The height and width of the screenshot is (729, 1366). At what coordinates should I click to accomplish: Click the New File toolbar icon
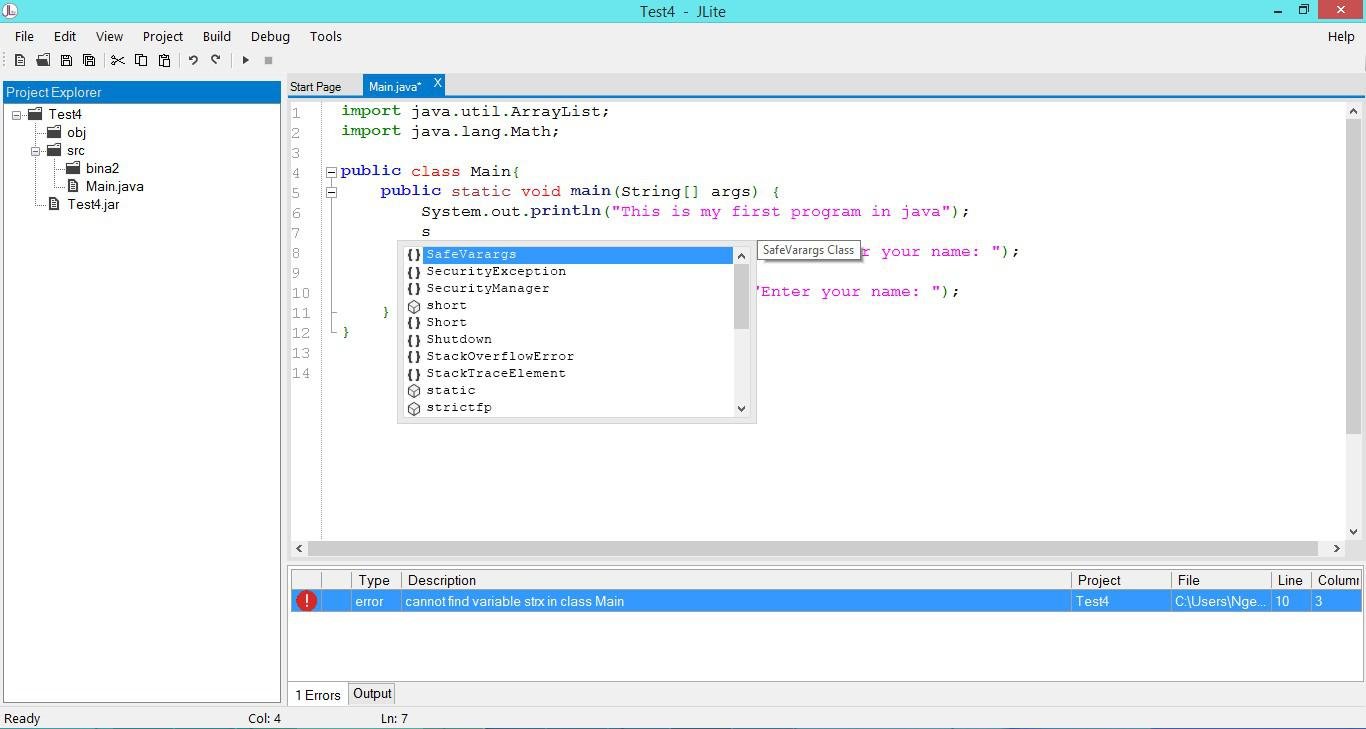20,61
